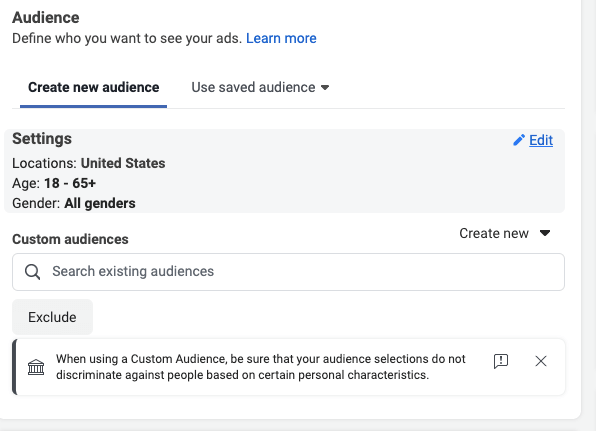This screenshot has width=596, height=431.
Task: Click the Custom Audience notice text
Action: tap(261, 367)
